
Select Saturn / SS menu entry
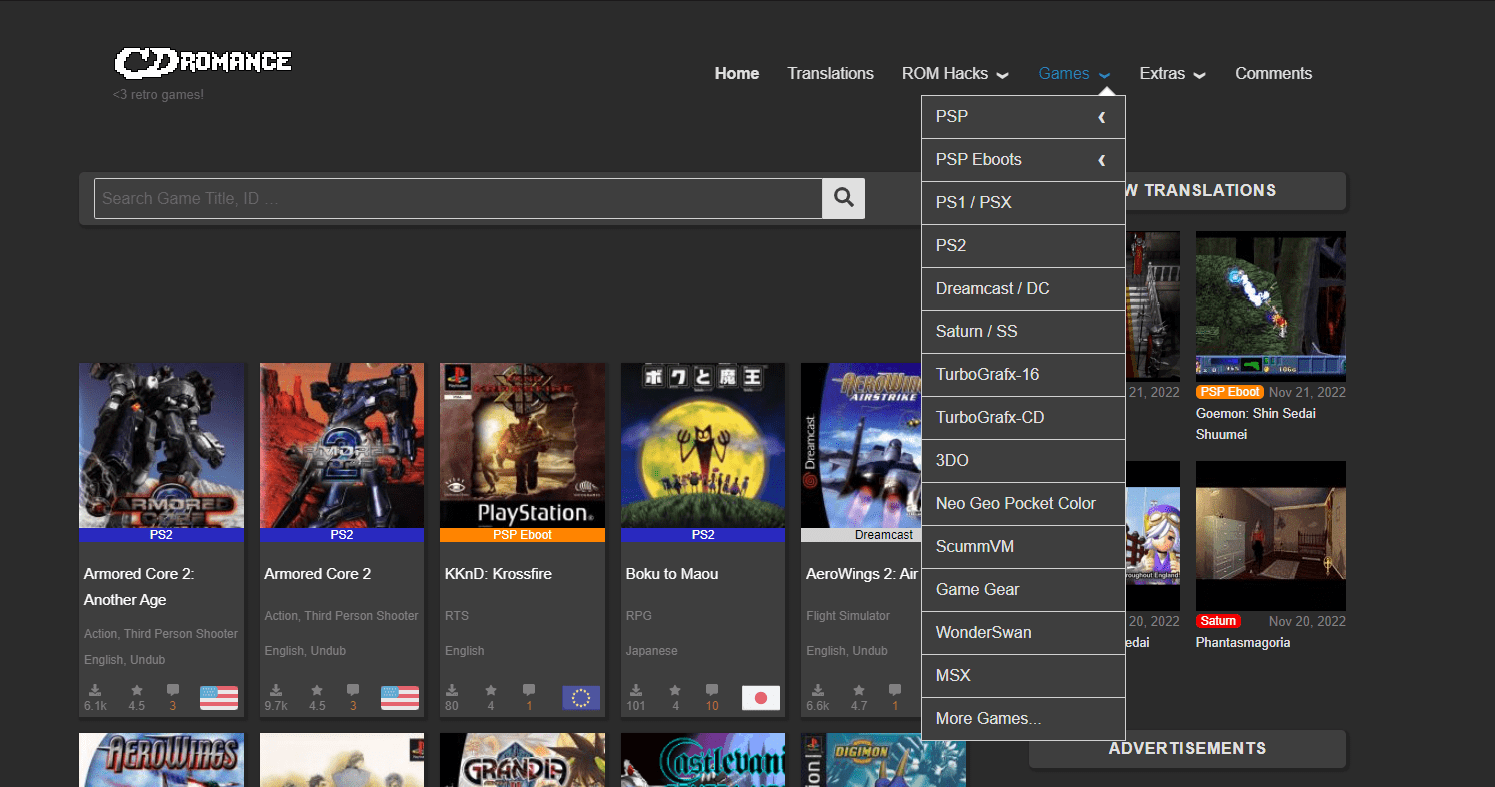[x=1023, y=331]
